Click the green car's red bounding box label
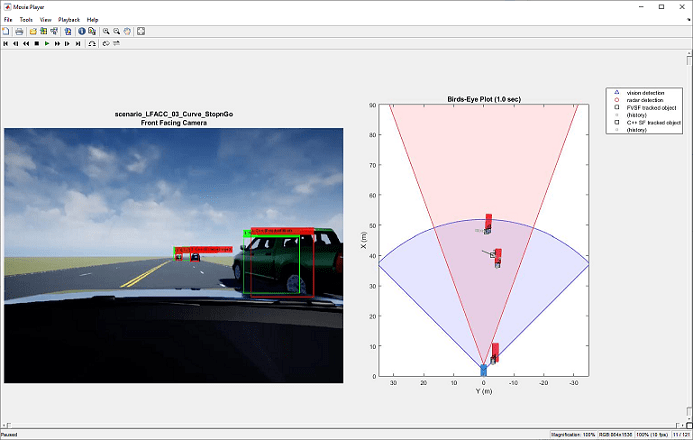 [x=283, y=230]
